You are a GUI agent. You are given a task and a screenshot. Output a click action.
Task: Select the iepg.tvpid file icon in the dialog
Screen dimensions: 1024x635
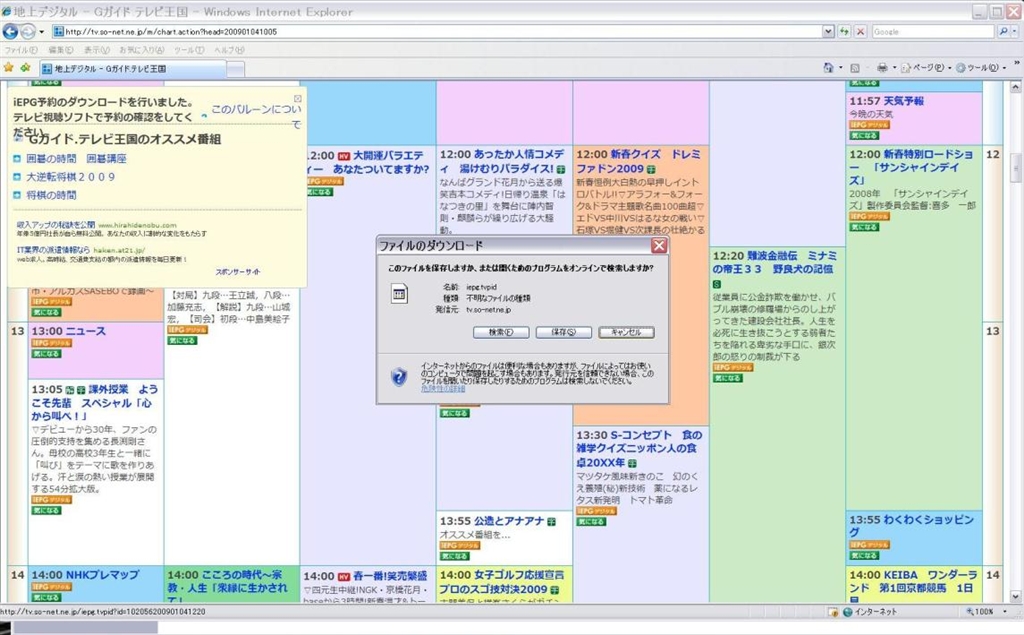coord(399,294)
